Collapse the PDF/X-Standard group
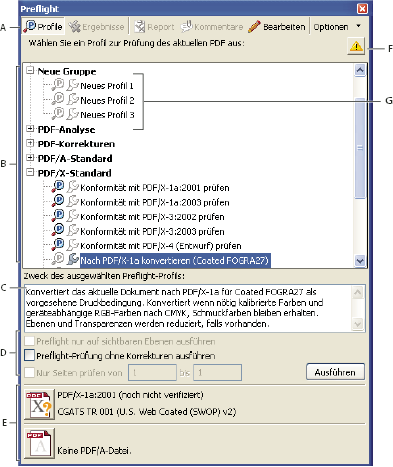The width and height of the screenshot is (393, 467). (30, 172)
